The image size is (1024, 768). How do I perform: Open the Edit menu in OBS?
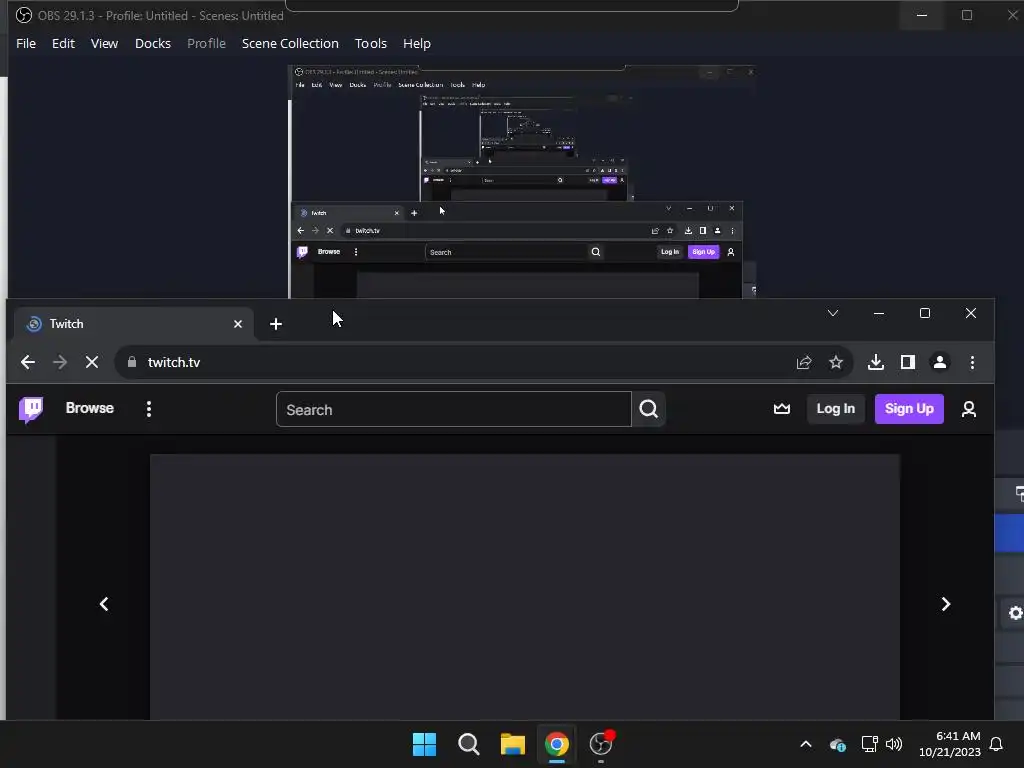coord(63,43)
